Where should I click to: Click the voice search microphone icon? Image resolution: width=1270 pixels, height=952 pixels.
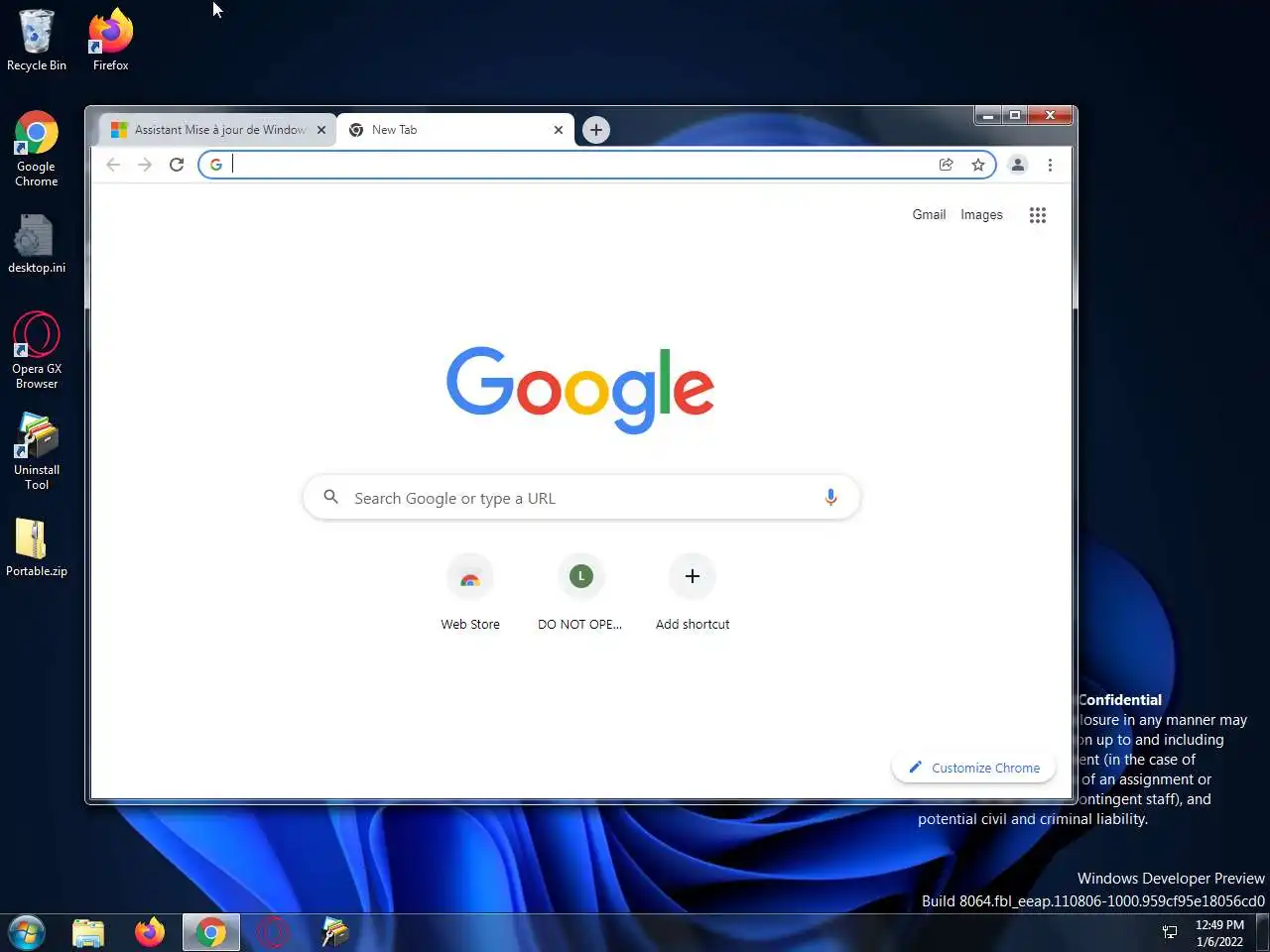point(831,498)
